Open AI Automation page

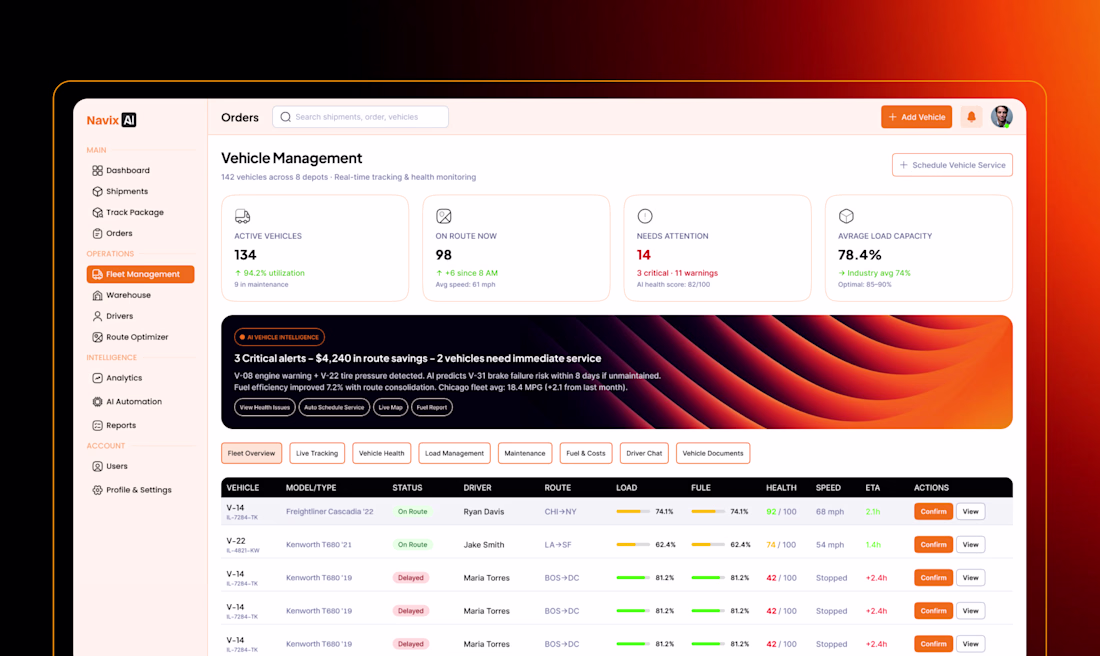pos(127,402)
